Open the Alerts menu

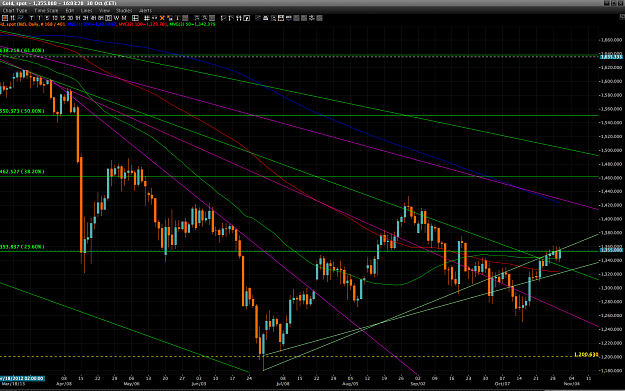coord(145,11)
